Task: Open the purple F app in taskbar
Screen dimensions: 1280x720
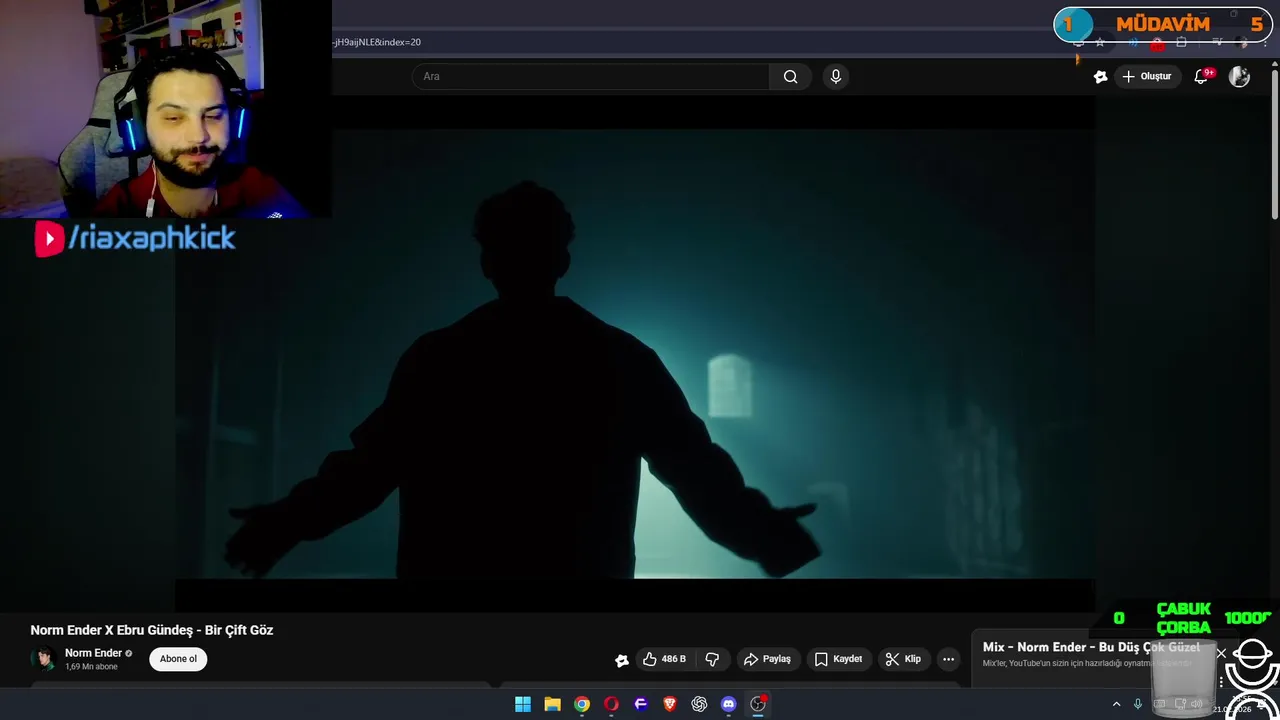Action: [641, 704]
